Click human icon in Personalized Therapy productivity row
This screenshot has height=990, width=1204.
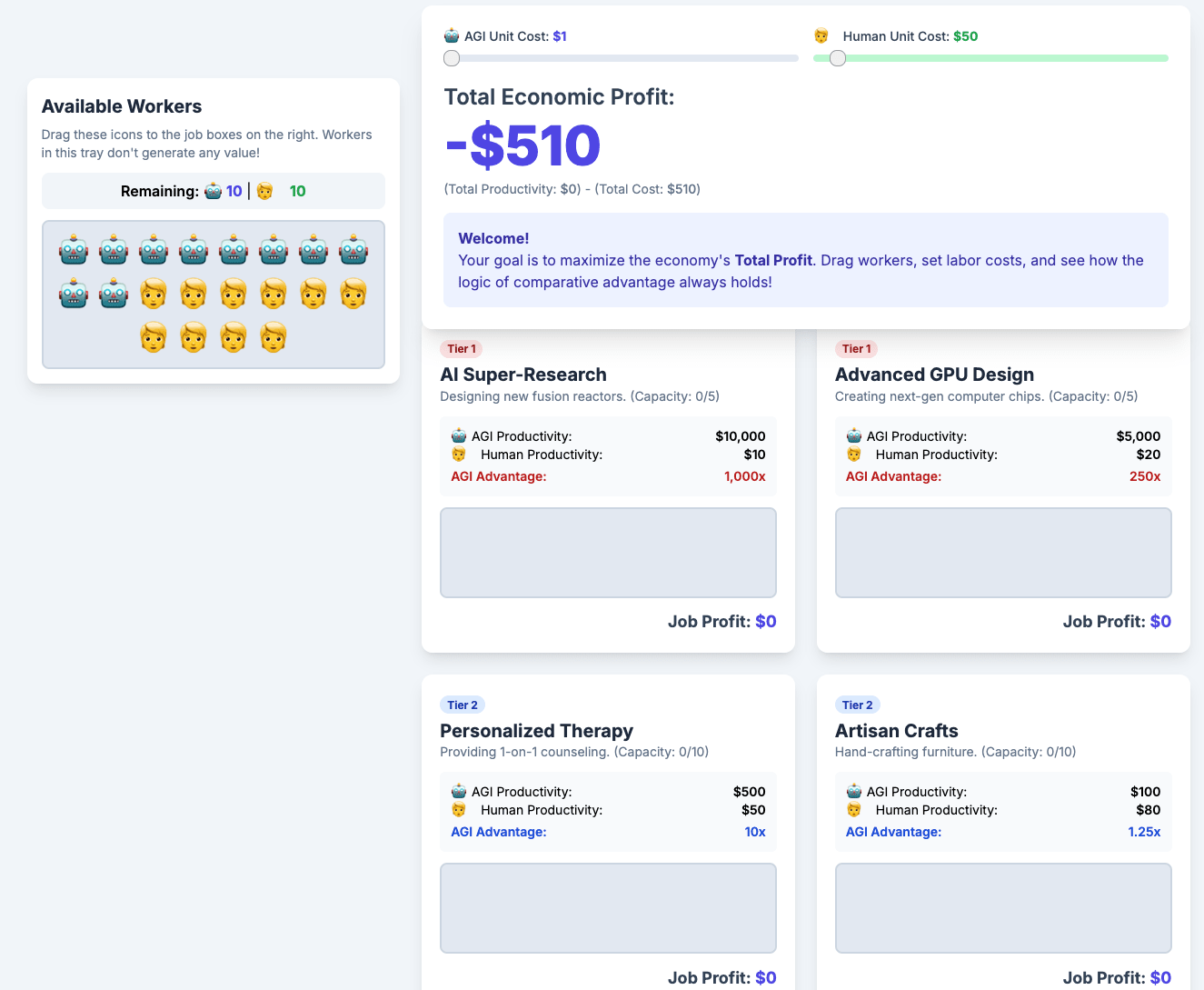tap(459, 810)
